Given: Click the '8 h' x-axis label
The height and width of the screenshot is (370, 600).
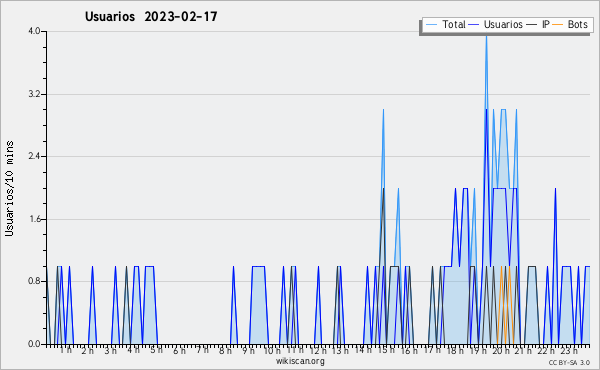Looking at the screenshot, I should click(x=225, y=351).
